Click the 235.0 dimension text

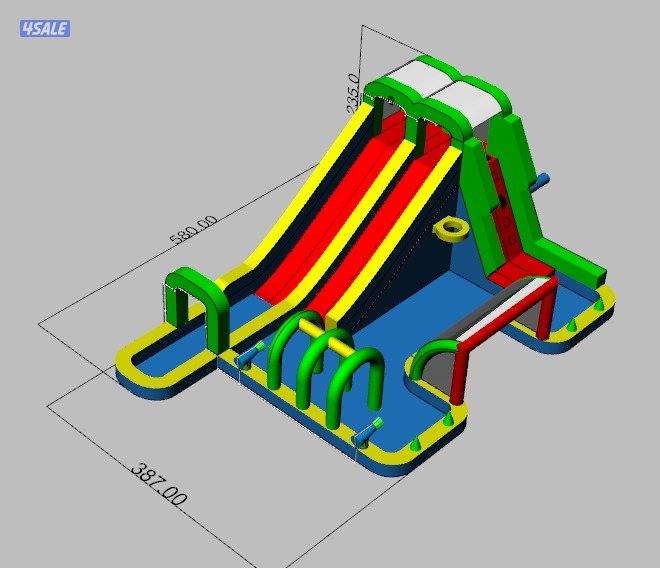[353, 92]
